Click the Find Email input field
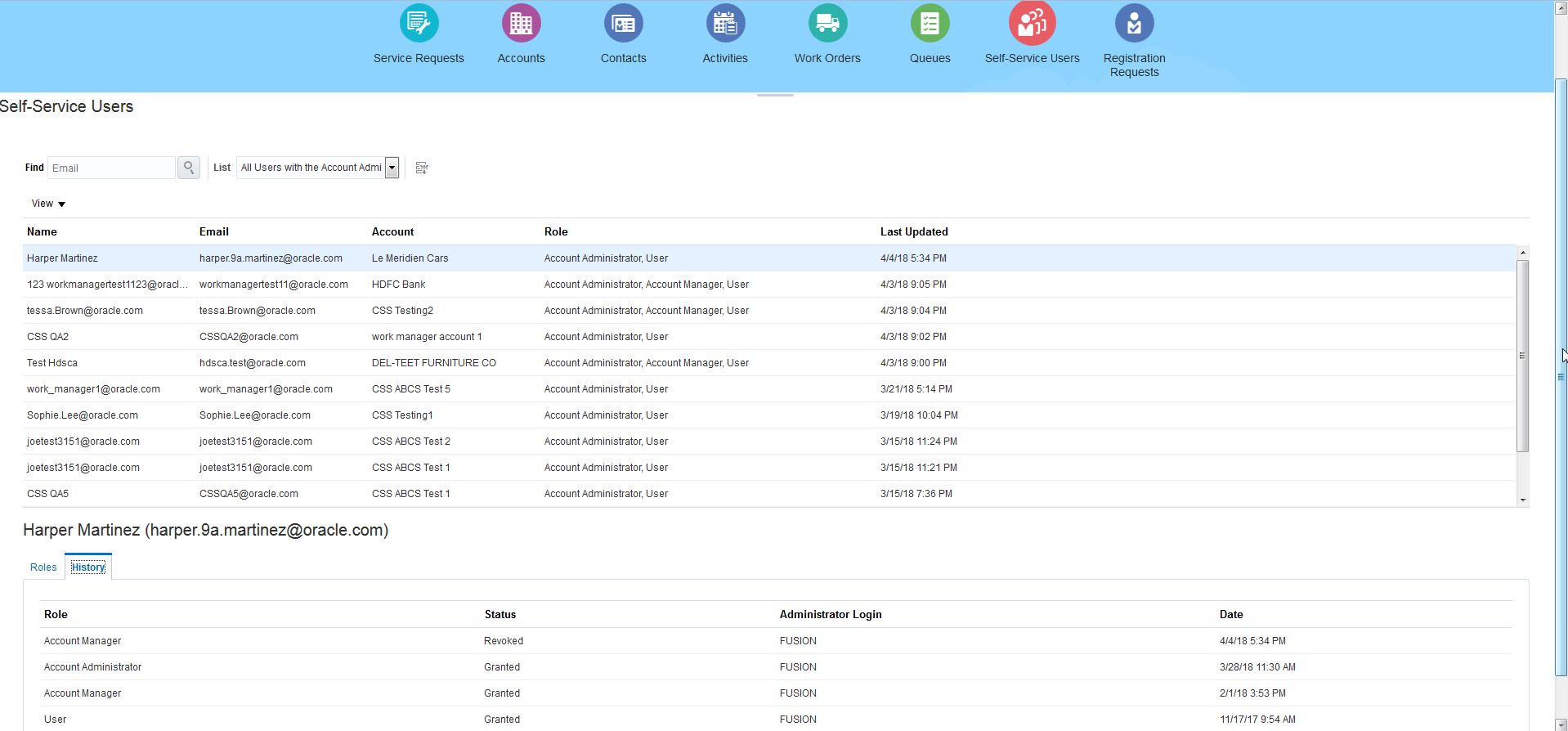This screenshot has height=731, width=1568. click(111, 168)
